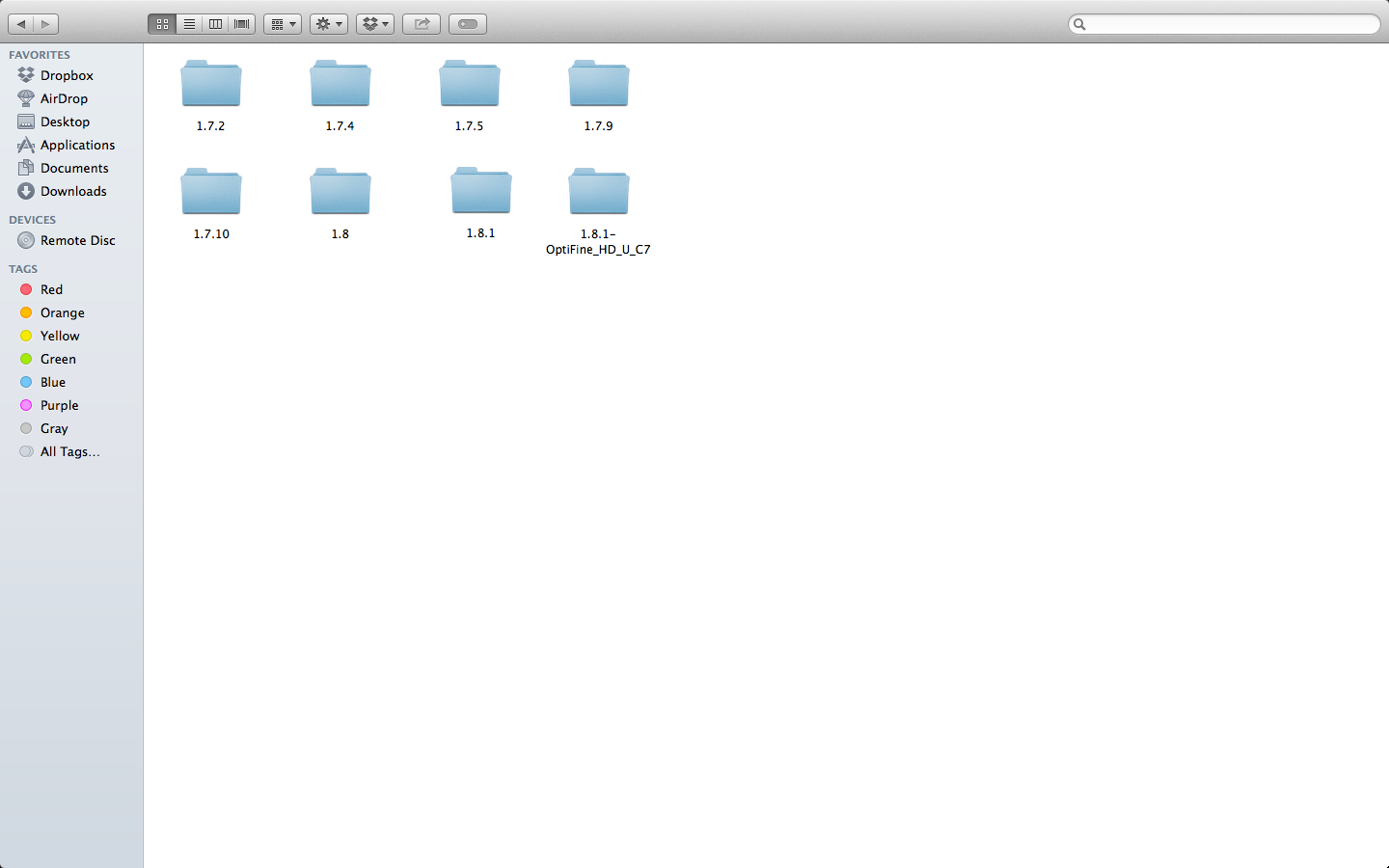Screen dimensions: 1389x868
Task: Select AirDrop in the sidebar
Action: click(64, 98)
